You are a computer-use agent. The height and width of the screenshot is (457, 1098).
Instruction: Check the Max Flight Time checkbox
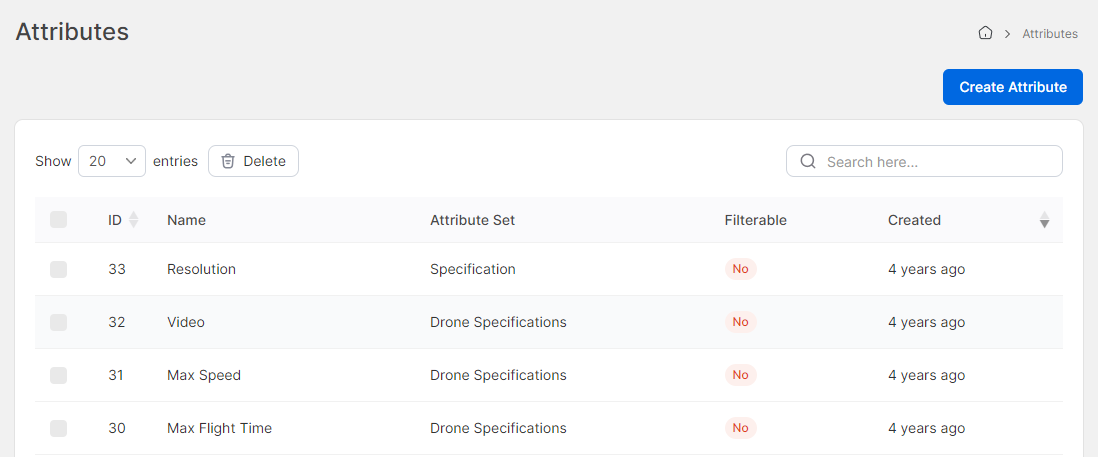coord(59,428)
